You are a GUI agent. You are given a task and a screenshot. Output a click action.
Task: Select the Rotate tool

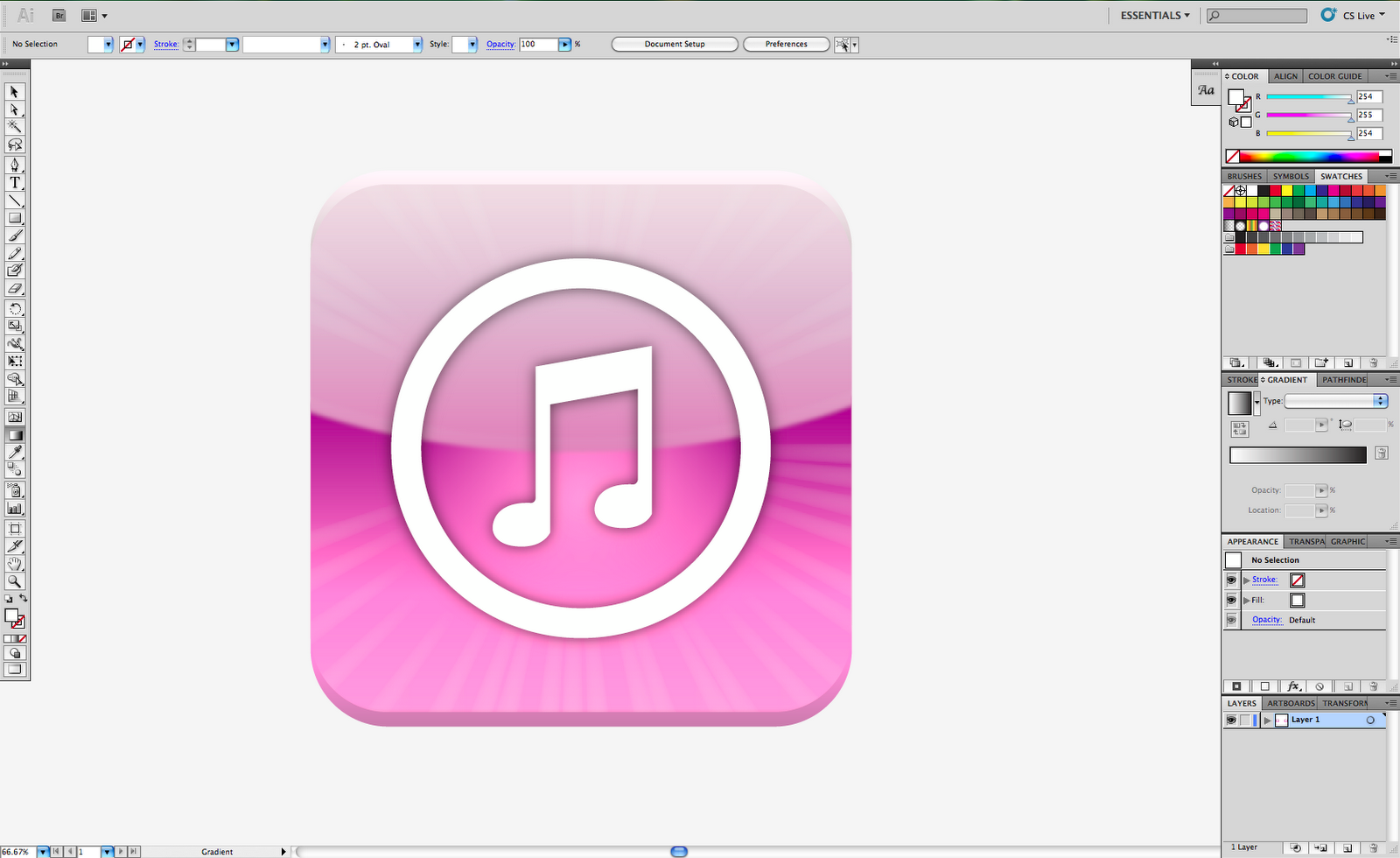point(15,308)
